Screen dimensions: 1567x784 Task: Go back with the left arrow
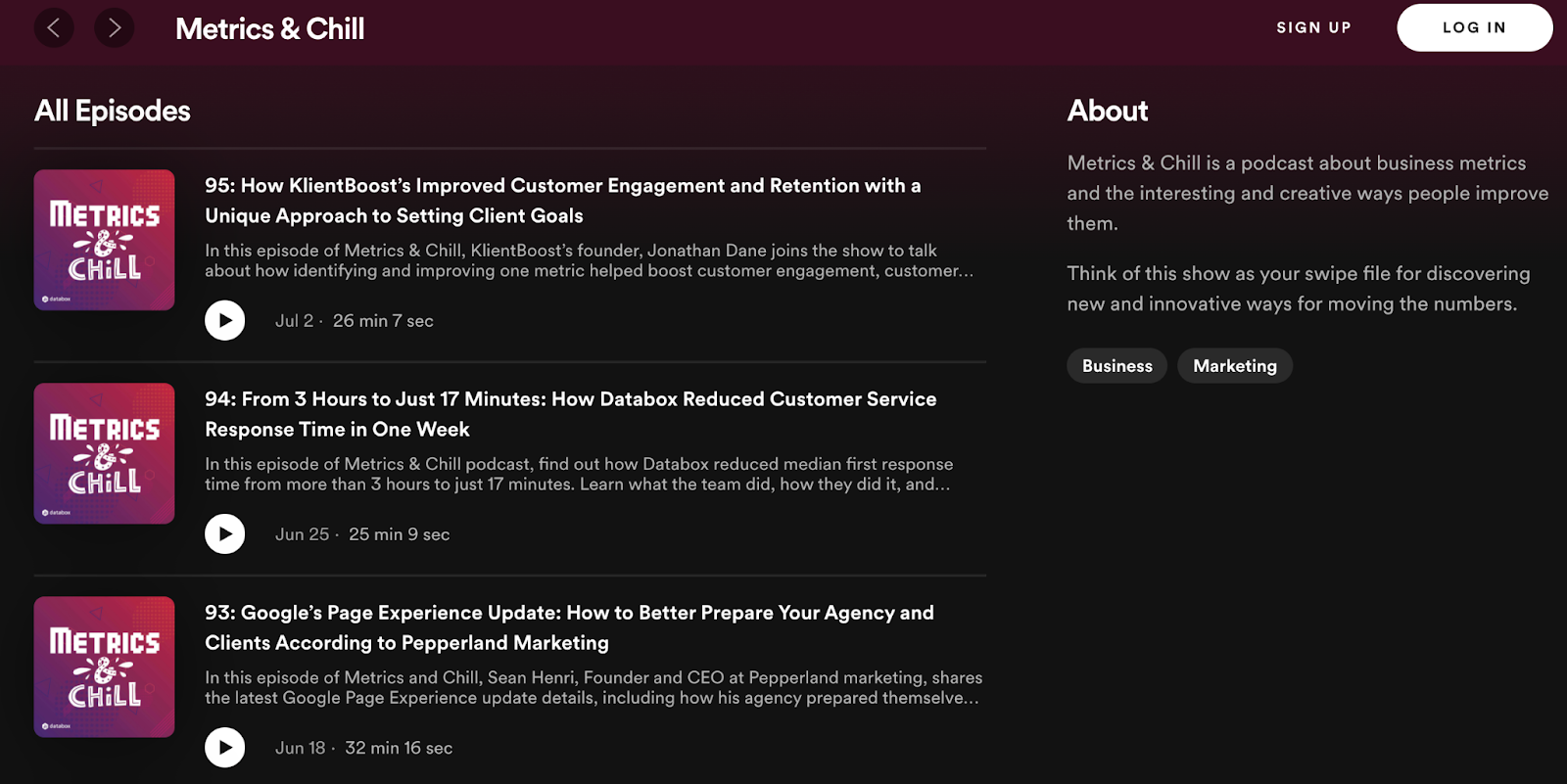tap(54, 27)
